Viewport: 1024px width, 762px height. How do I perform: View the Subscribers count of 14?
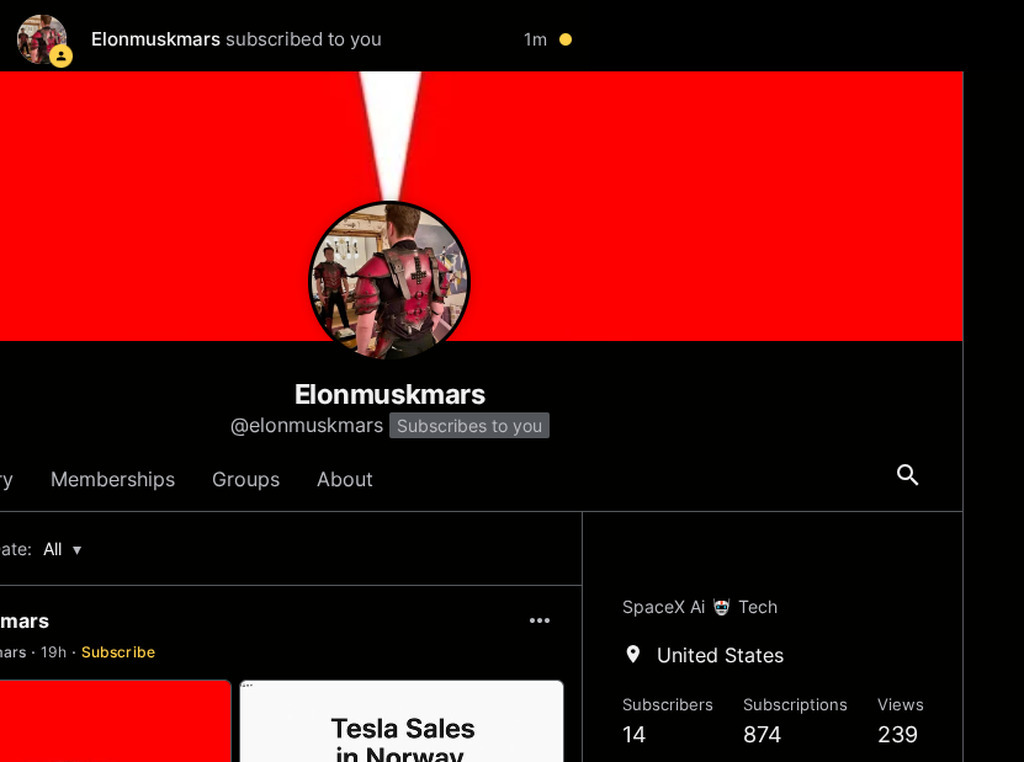click(x=633, y=735)
